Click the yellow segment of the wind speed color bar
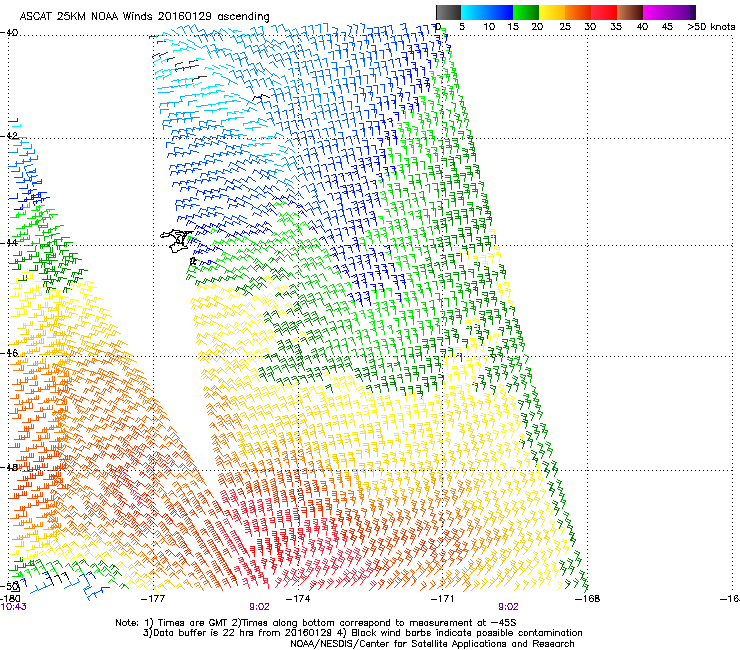 (552, 12)
